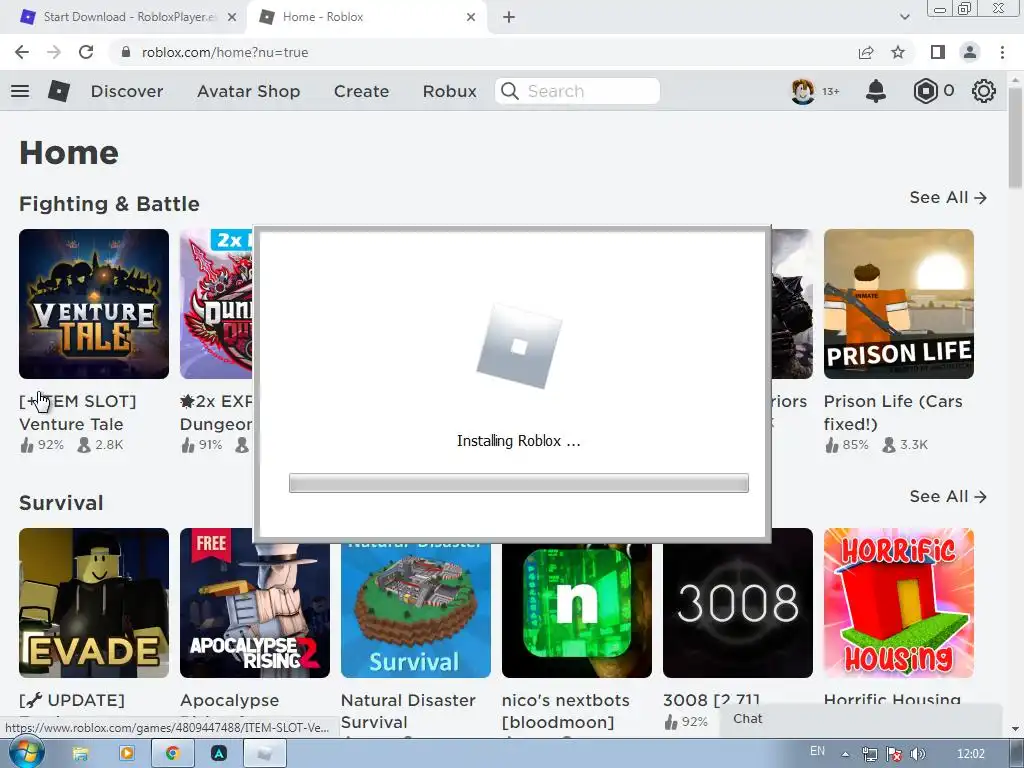This screenshot has height=768, width=1024.
Task: Show hidden tray icons
Action: (x=845, y=754)
